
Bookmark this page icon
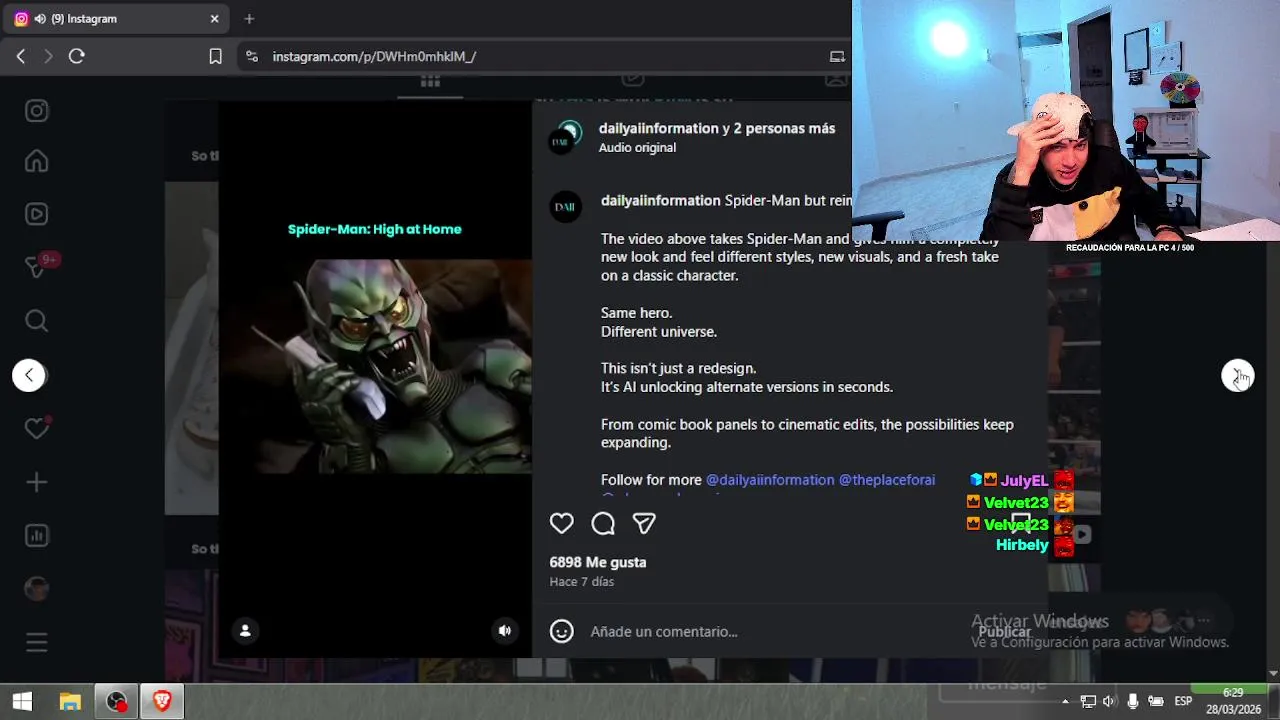[x=215, y=56]
